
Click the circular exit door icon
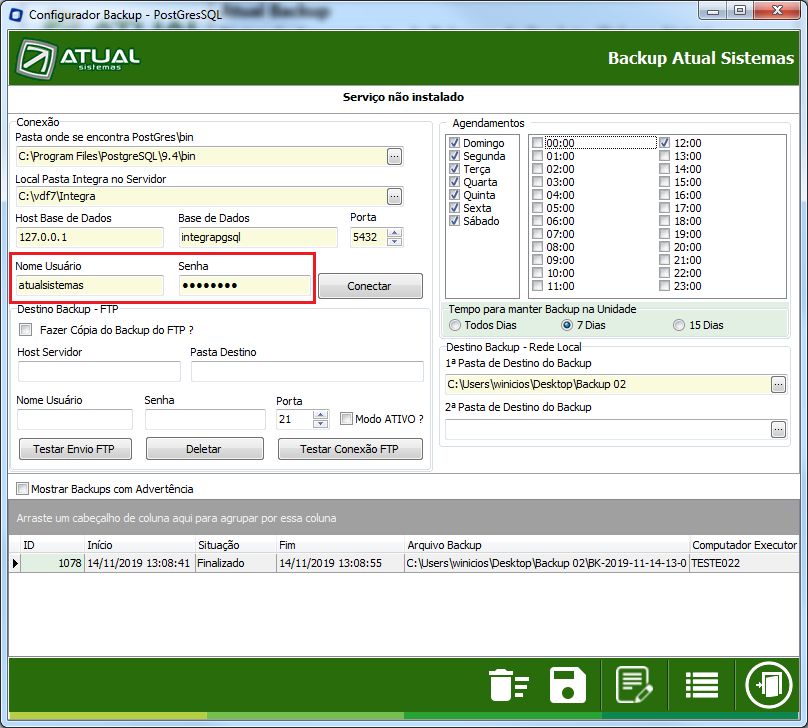click(768, 685)
